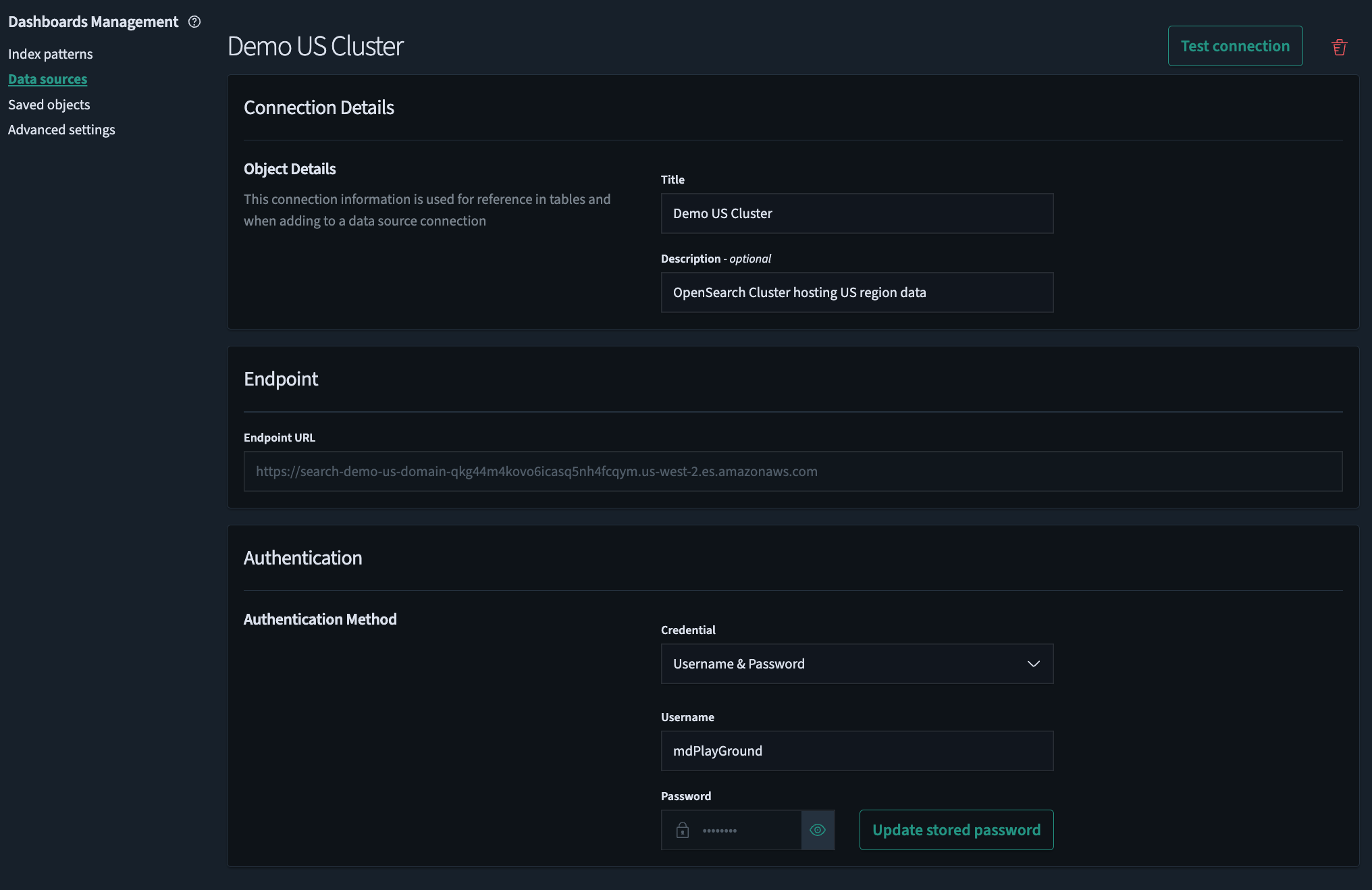Viewport: 1372px width, 890px height.
Task: Click the masked Password field
Action: point(748,830)
